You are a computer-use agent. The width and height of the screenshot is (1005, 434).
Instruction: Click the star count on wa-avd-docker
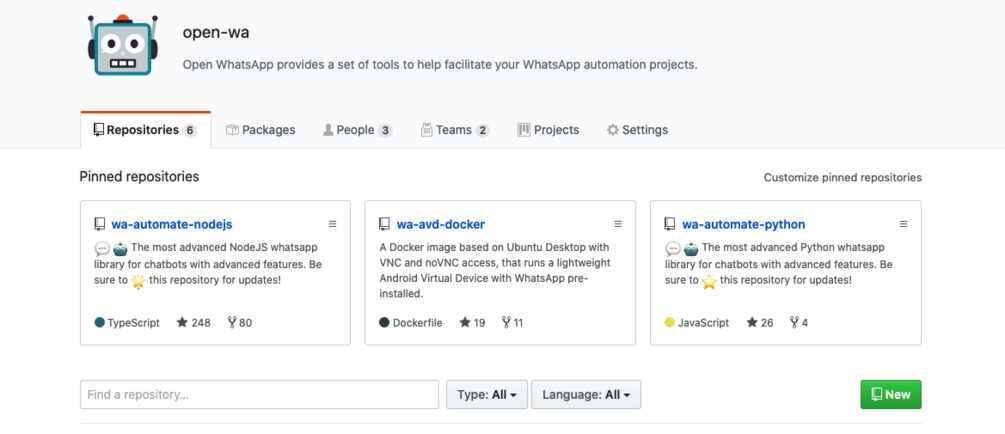pos(472,323)
